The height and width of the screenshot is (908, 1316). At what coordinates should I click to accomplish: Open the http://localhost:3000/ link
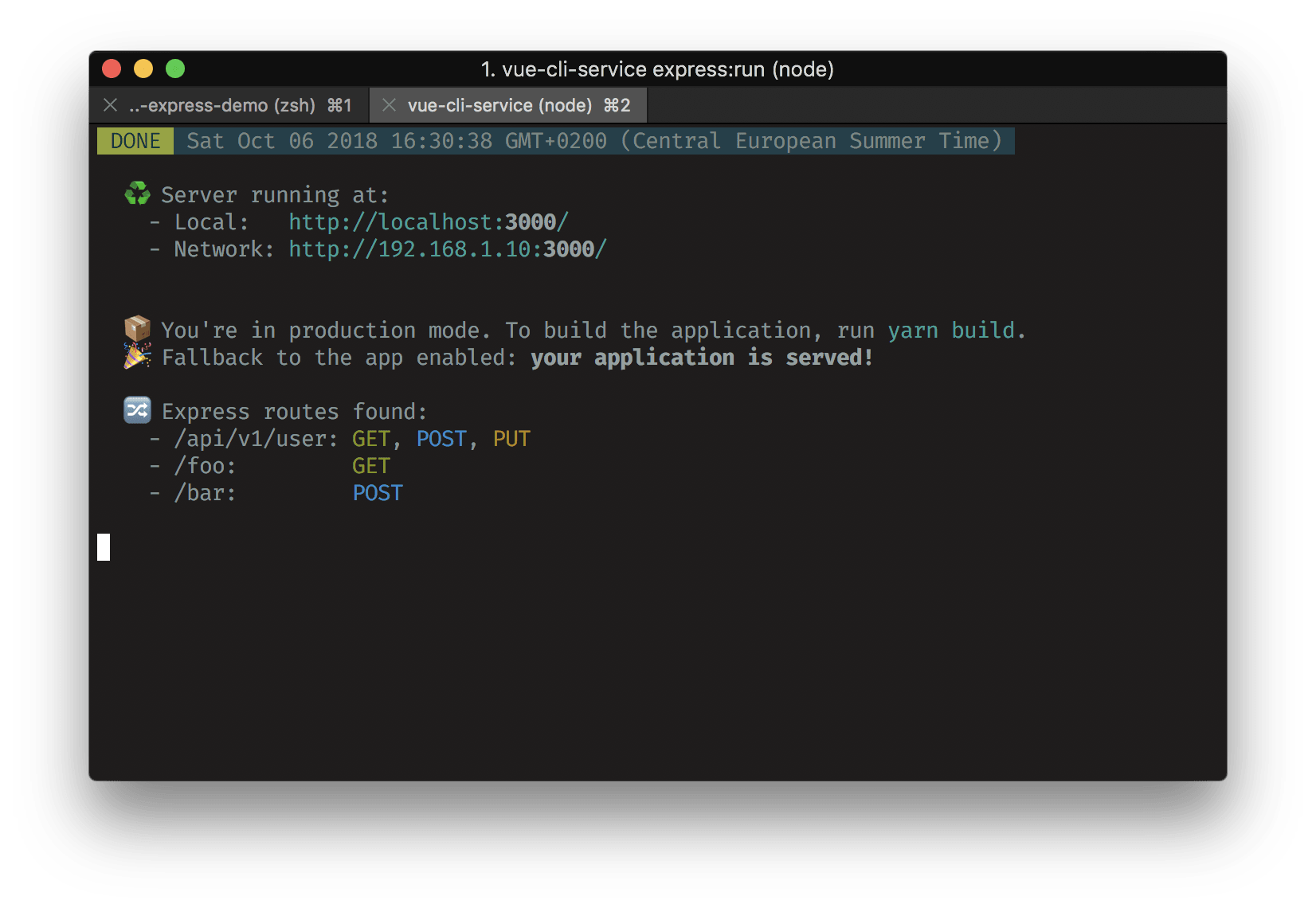click(x=429, y=222)
